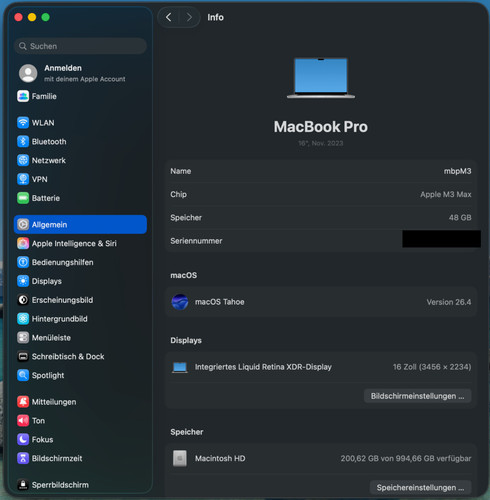Click the Apple Account avatar icon
This screenshot has width=490, height=500.
point(28,73)
